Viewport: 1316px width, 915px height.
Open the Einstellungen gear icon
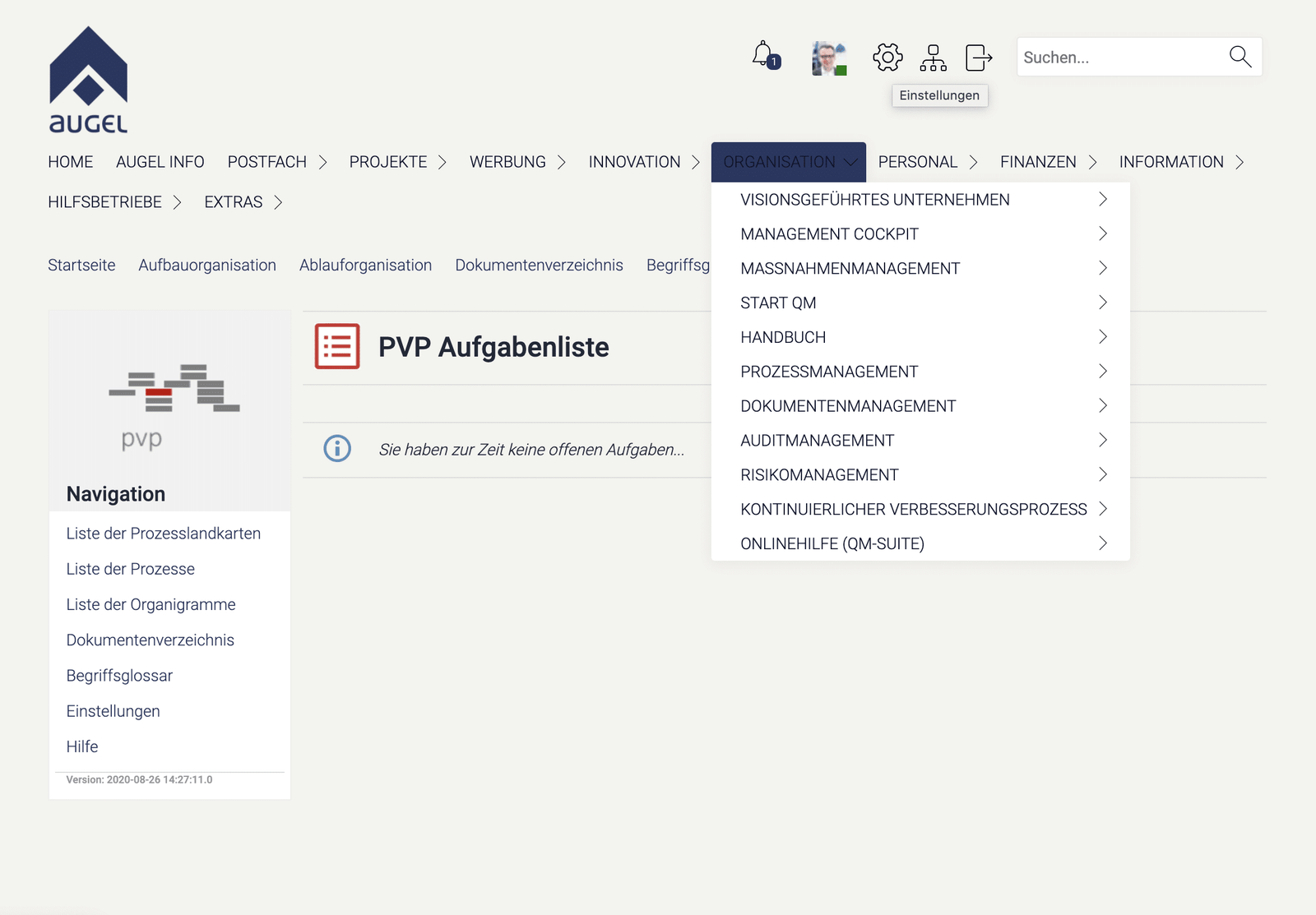tap(887, 58)
